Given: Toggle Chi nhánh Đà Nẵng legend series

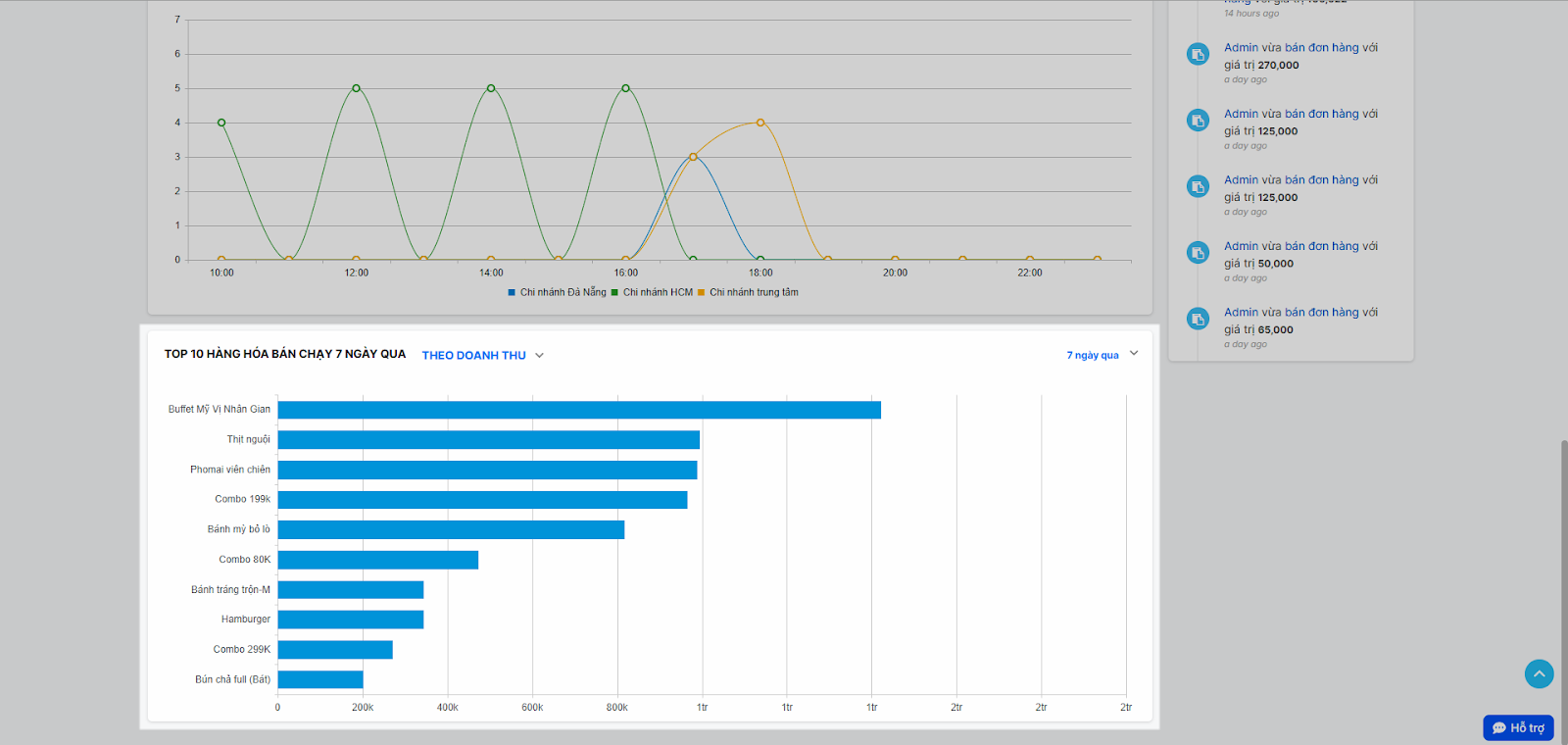Looking at the screenshot, I should tap(557, 292).
